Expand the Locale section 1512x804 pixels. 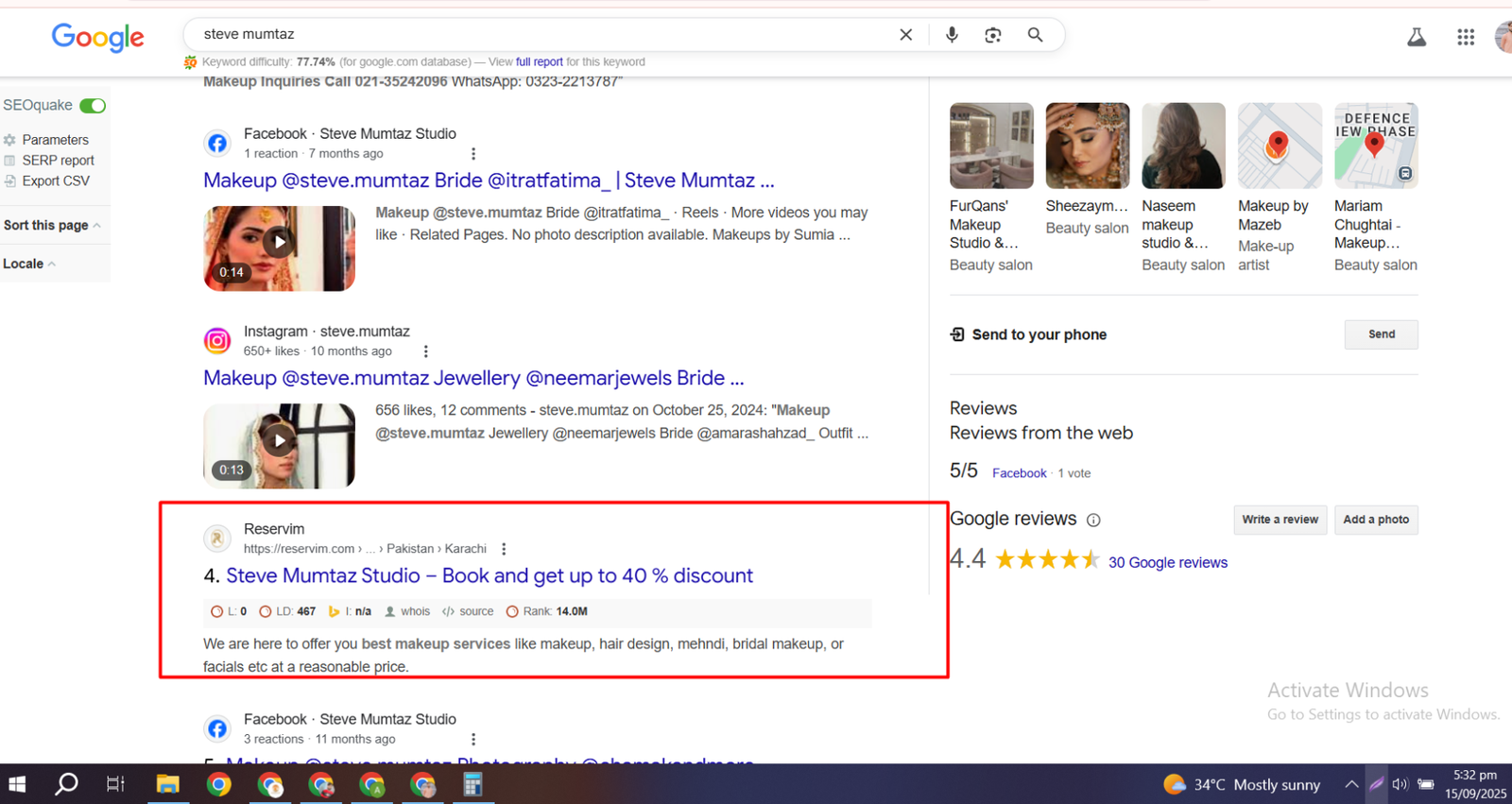[29, 264]
